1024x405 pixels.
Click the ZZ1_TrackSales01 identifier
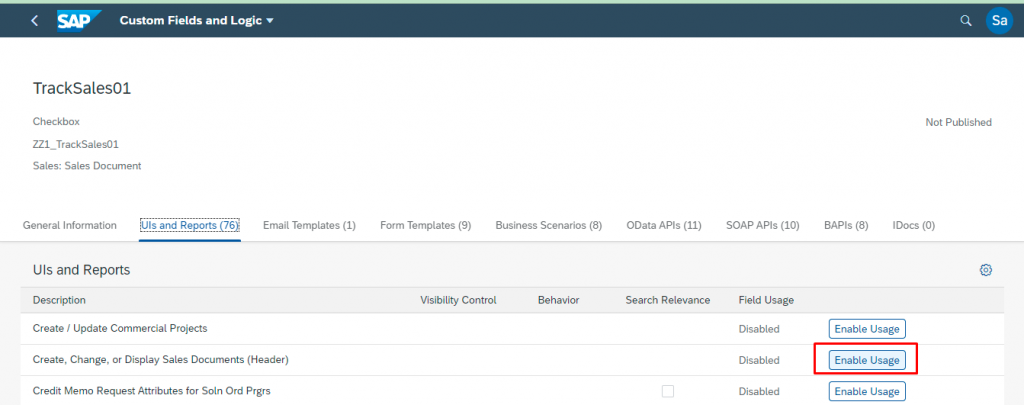point(76,144)
